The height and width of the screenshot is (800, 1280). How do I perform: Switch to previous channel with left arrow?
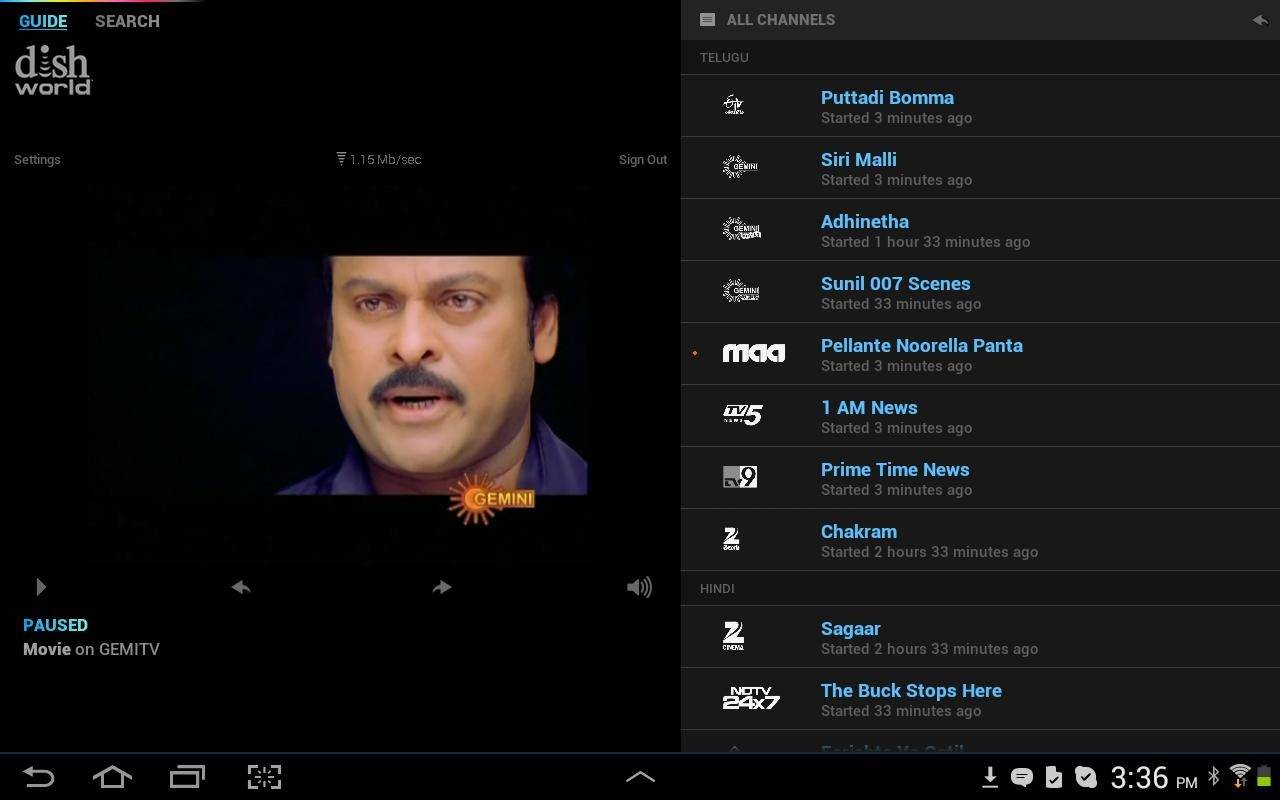[240, 587]
